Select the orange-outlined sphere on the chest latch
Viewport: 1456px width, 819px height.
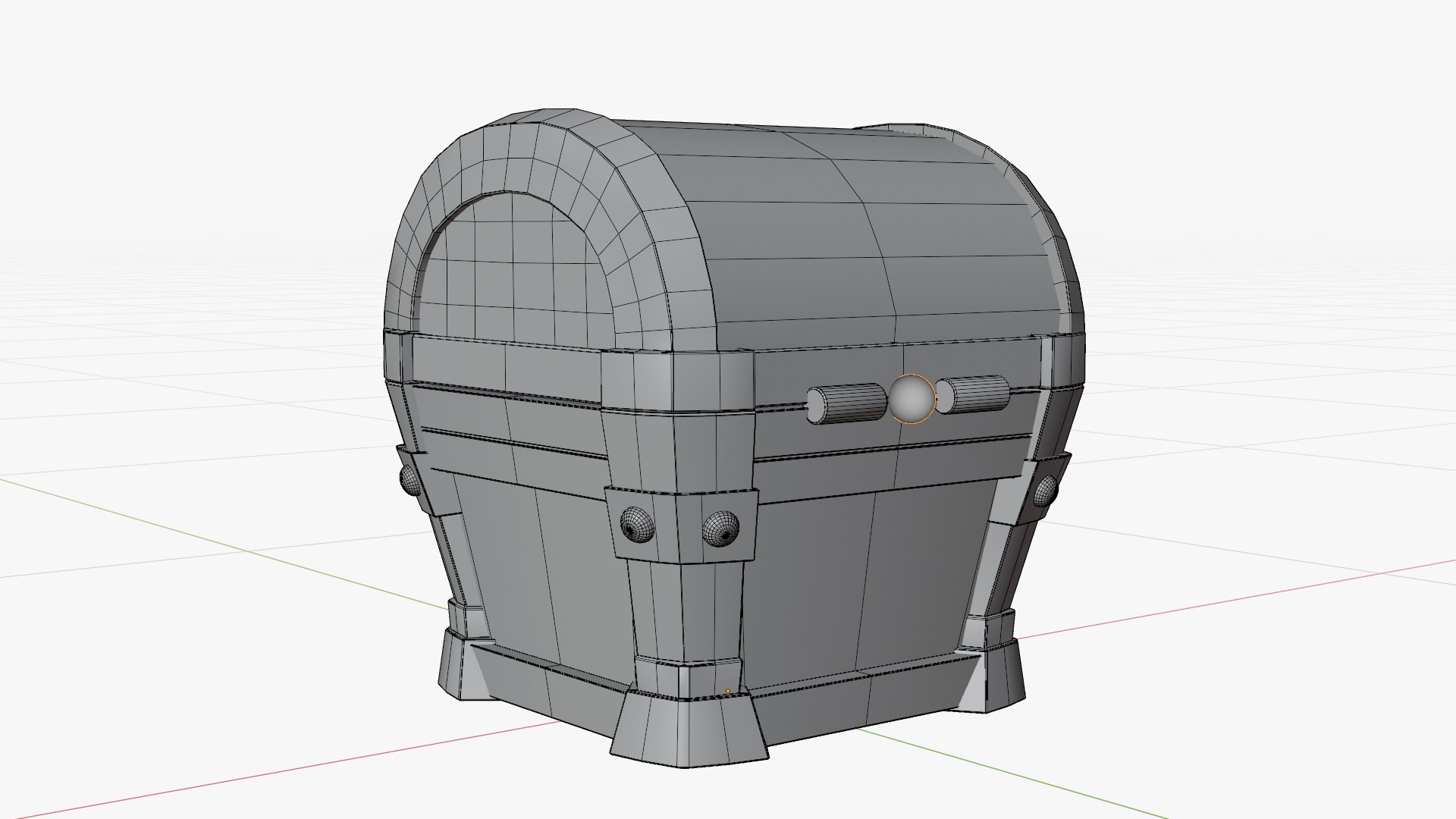[912, 398]
